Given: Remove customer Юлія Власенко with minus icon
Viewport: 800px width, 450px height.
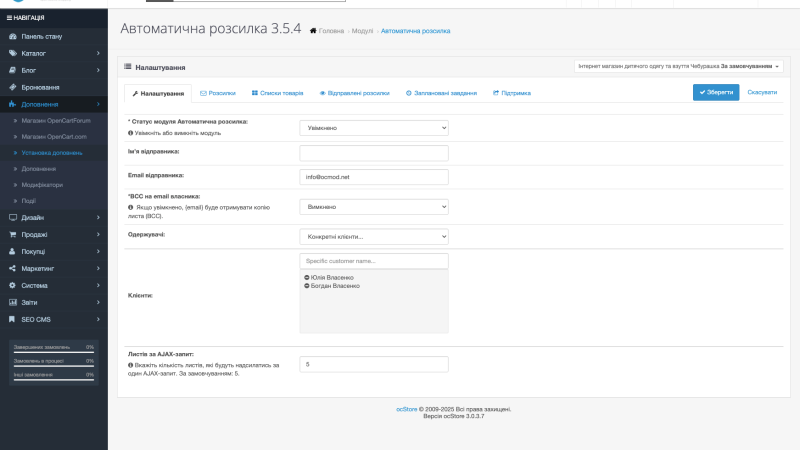Looking at the screenshot, I should 307,278.
